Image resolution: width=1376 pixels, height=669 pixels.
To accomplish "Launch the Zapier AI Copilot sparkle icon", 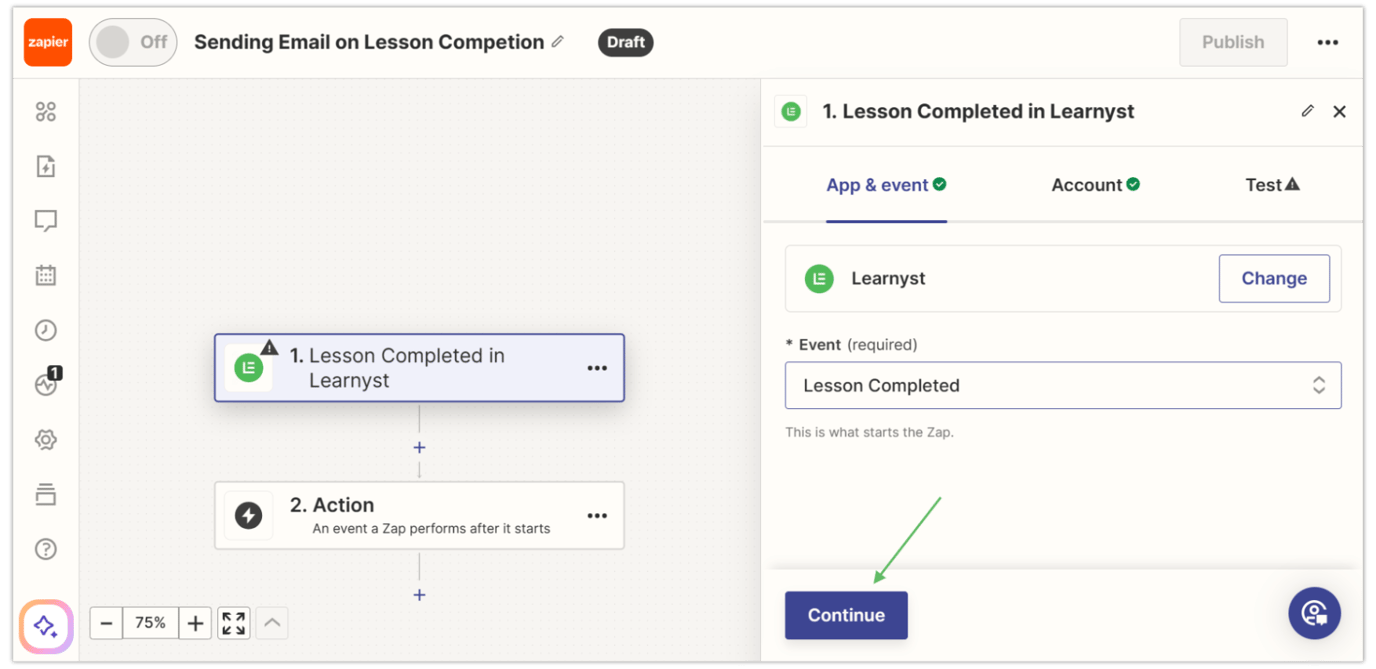I will click(45, 626).
